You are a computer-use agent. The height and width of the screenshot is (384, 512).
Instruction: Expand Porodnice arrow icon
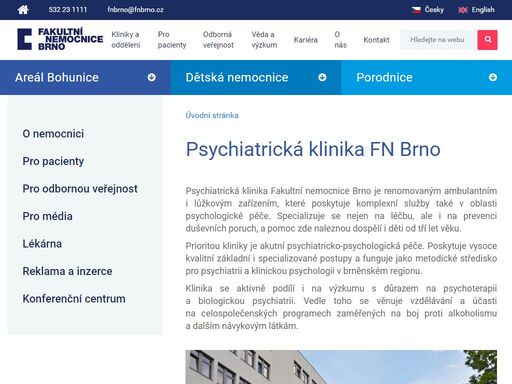point(493,77)
